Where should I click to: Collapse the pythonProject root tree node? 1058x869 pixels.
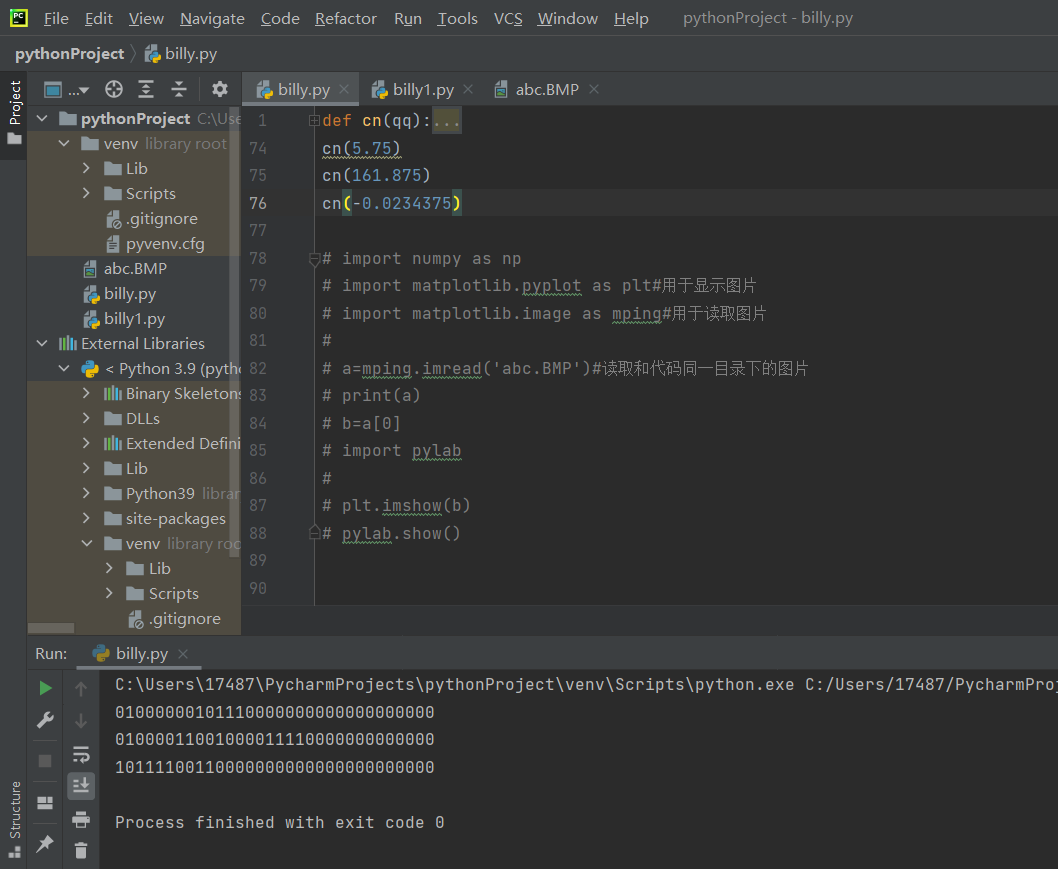(x=42, y=119)
